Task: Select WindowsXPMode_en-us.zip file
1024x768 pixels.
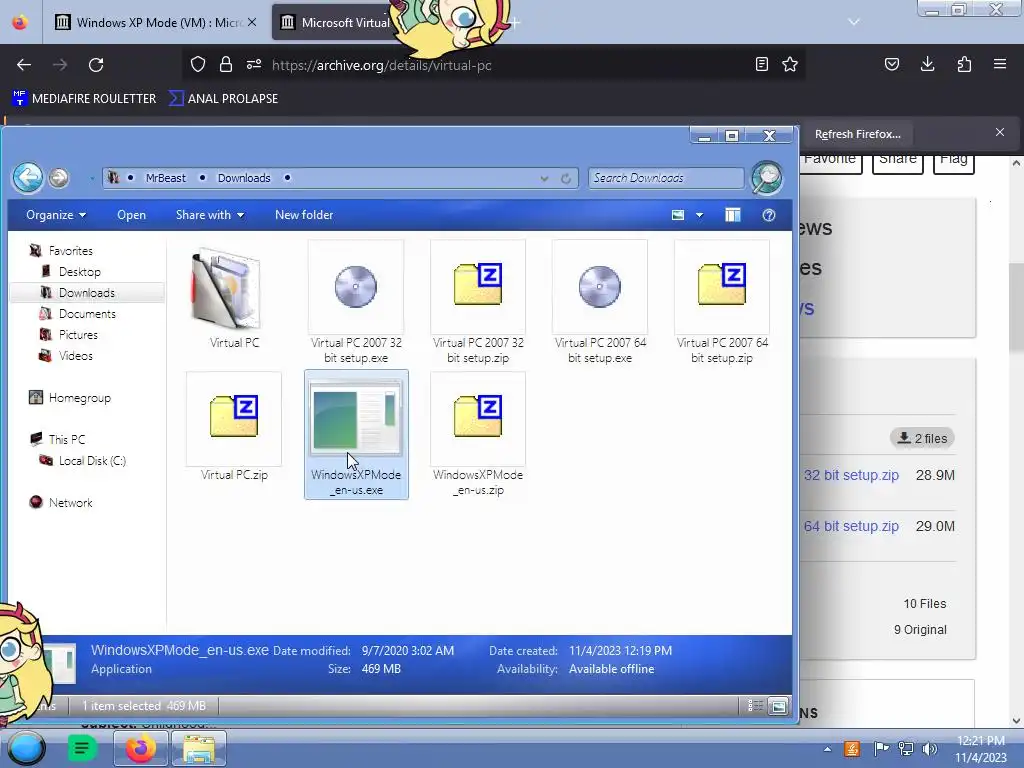Action: pos(478,434)
